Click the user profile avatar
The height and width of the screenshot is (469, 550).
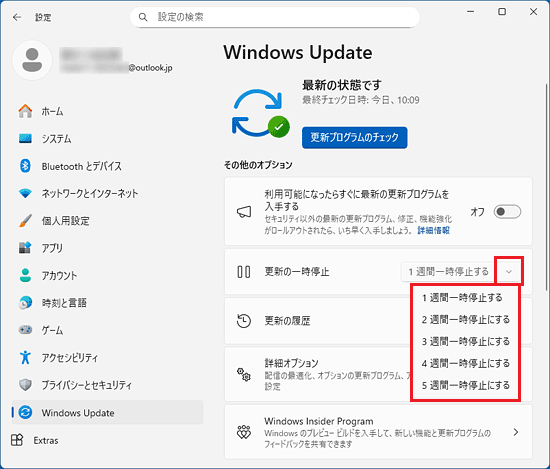click(x=32, y=60)
